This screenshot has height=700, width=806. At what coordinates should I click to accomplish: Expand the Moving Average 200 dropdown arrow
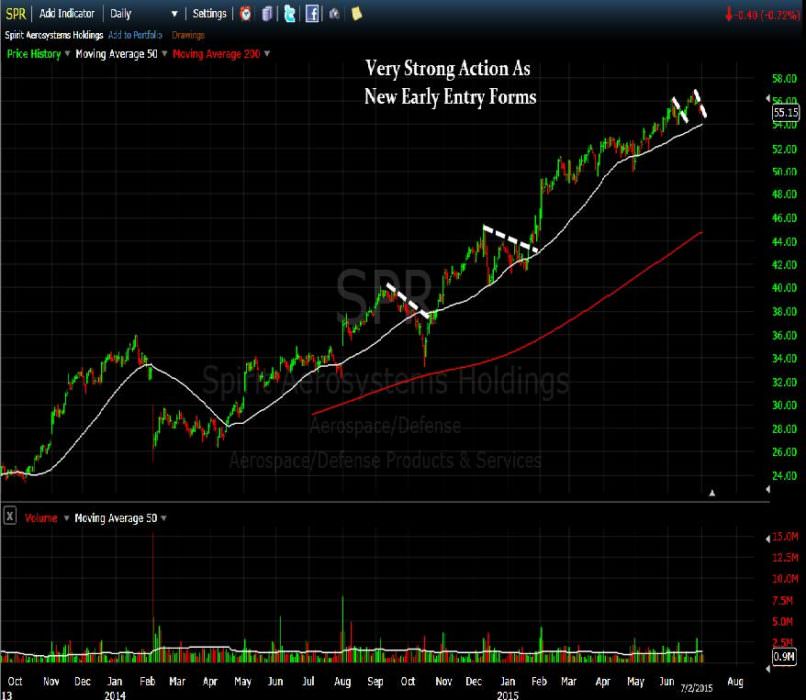(267, 53)
